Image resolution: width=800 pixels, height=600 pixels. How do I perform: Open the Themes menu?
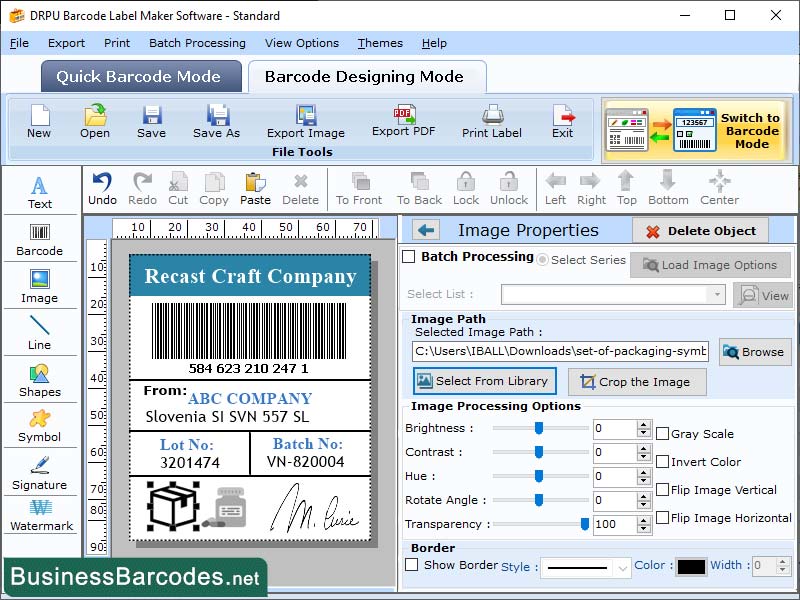pyautogui.click(x=380, y=43)
